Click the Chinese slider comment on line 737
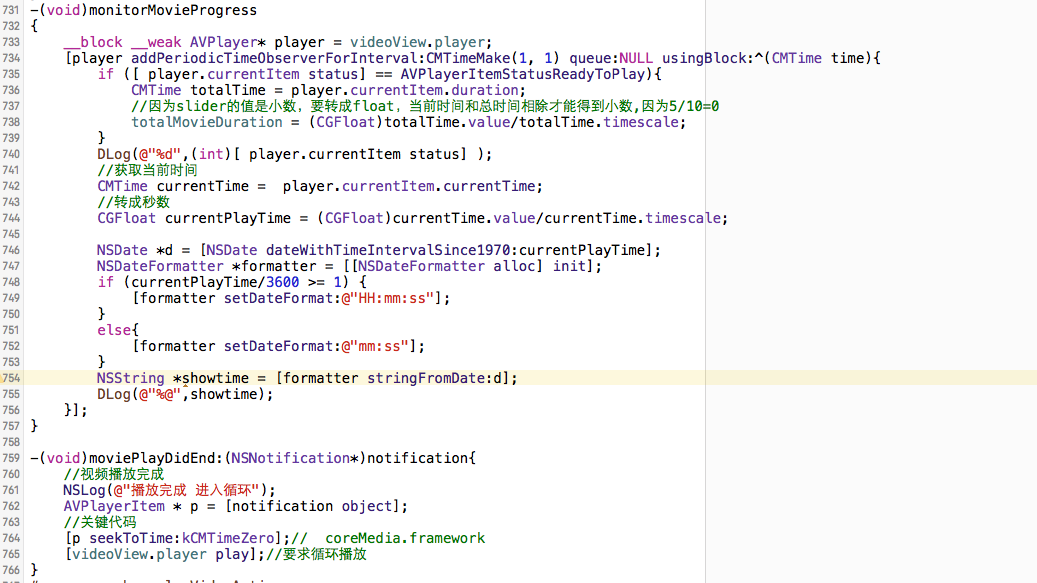The height and width of the screenshot is (583, 1037). (x=425, y=106)
